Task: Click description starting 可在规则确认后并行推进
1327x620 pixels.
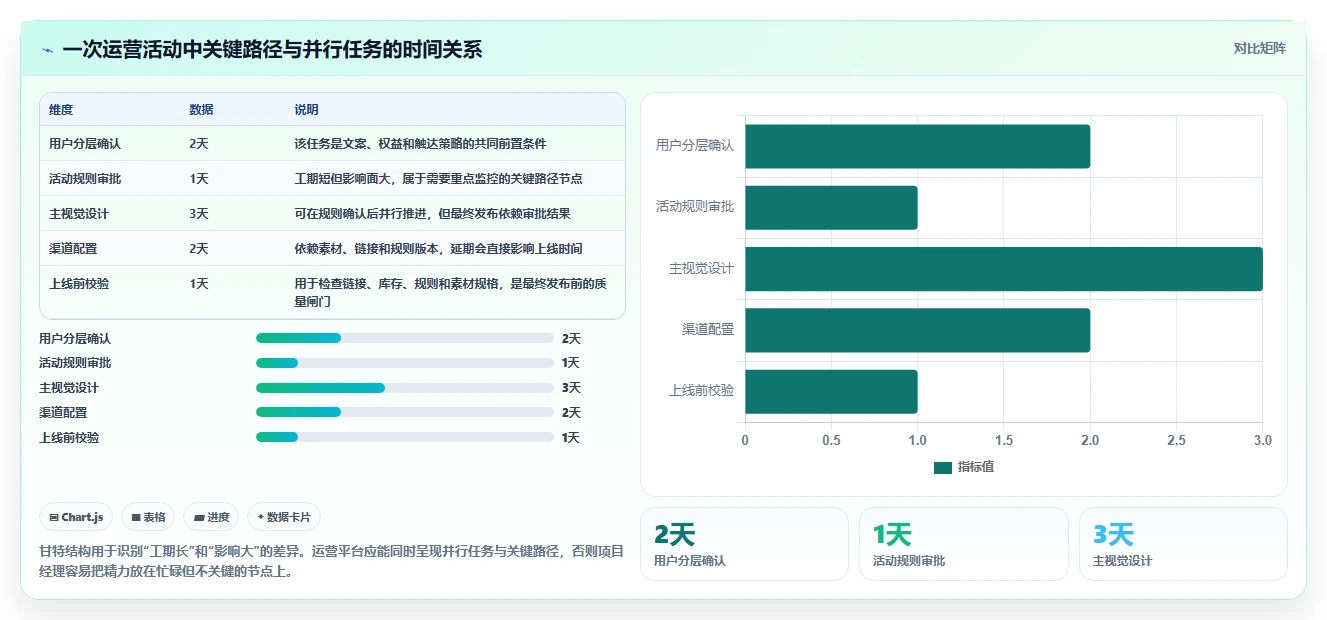Action: (x=432, y=214)
